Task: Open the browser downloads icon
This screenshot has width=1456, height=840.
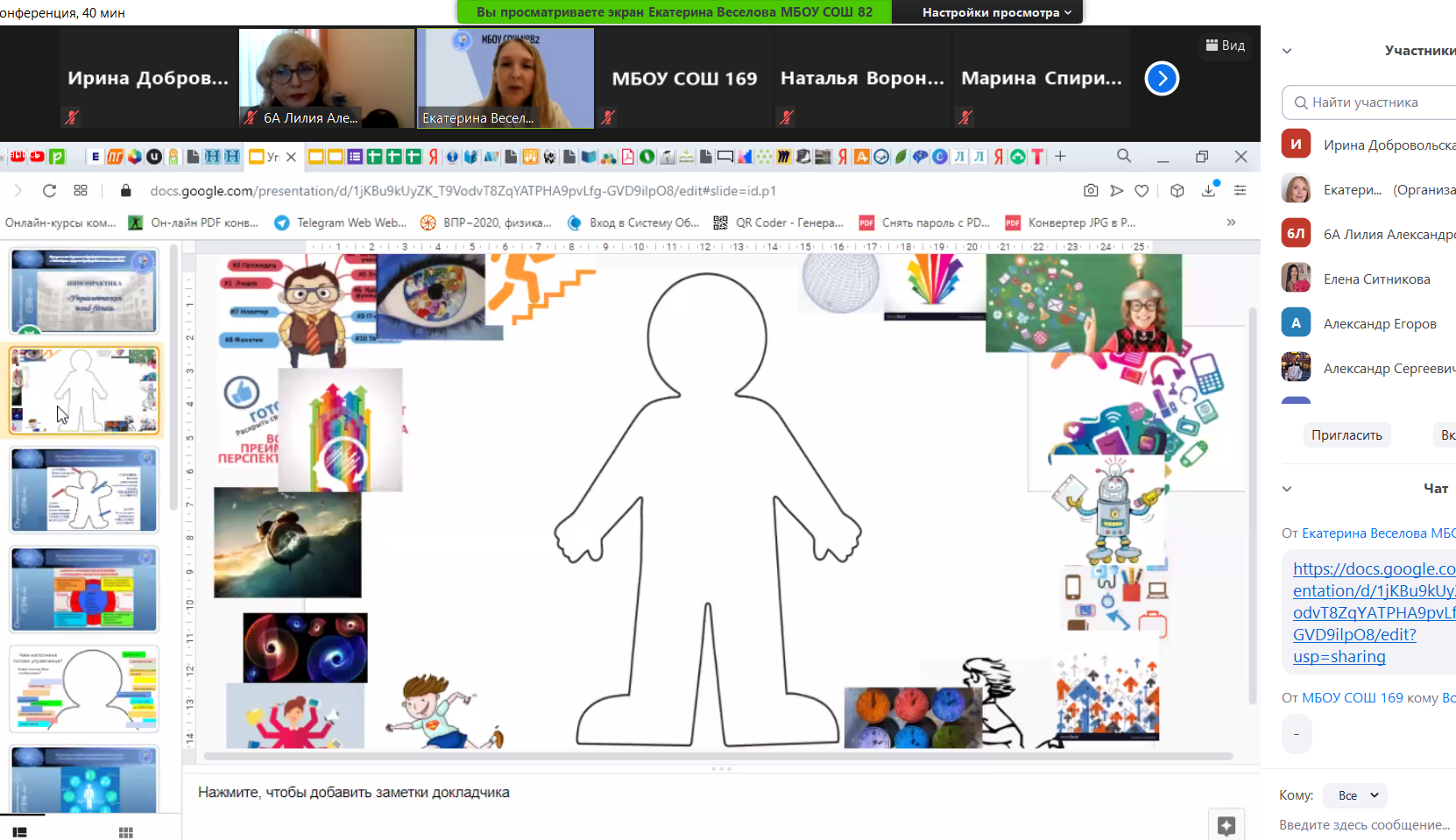Action: [x=1209, y=191]
